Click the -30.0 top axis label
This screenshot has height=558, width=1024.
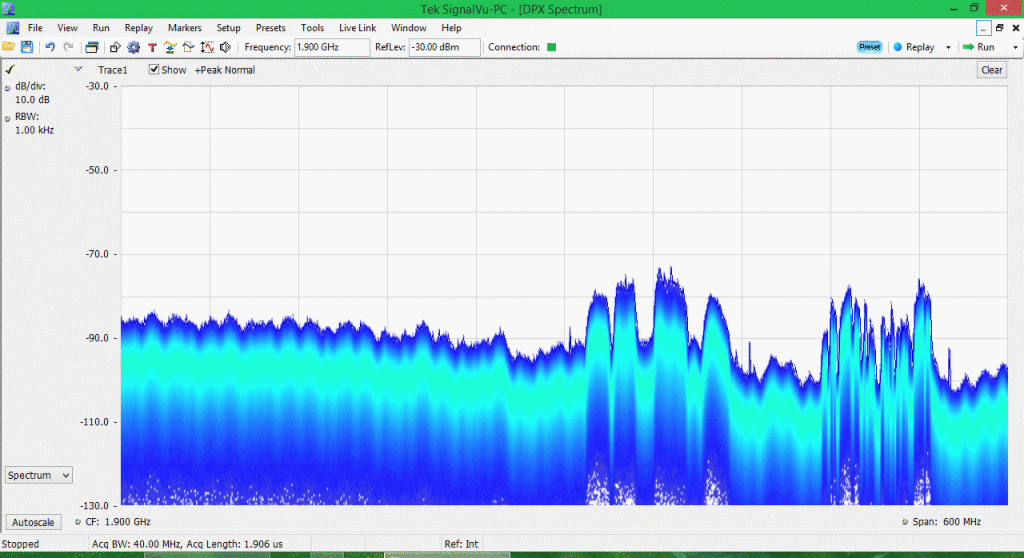[x=97, y=86]
